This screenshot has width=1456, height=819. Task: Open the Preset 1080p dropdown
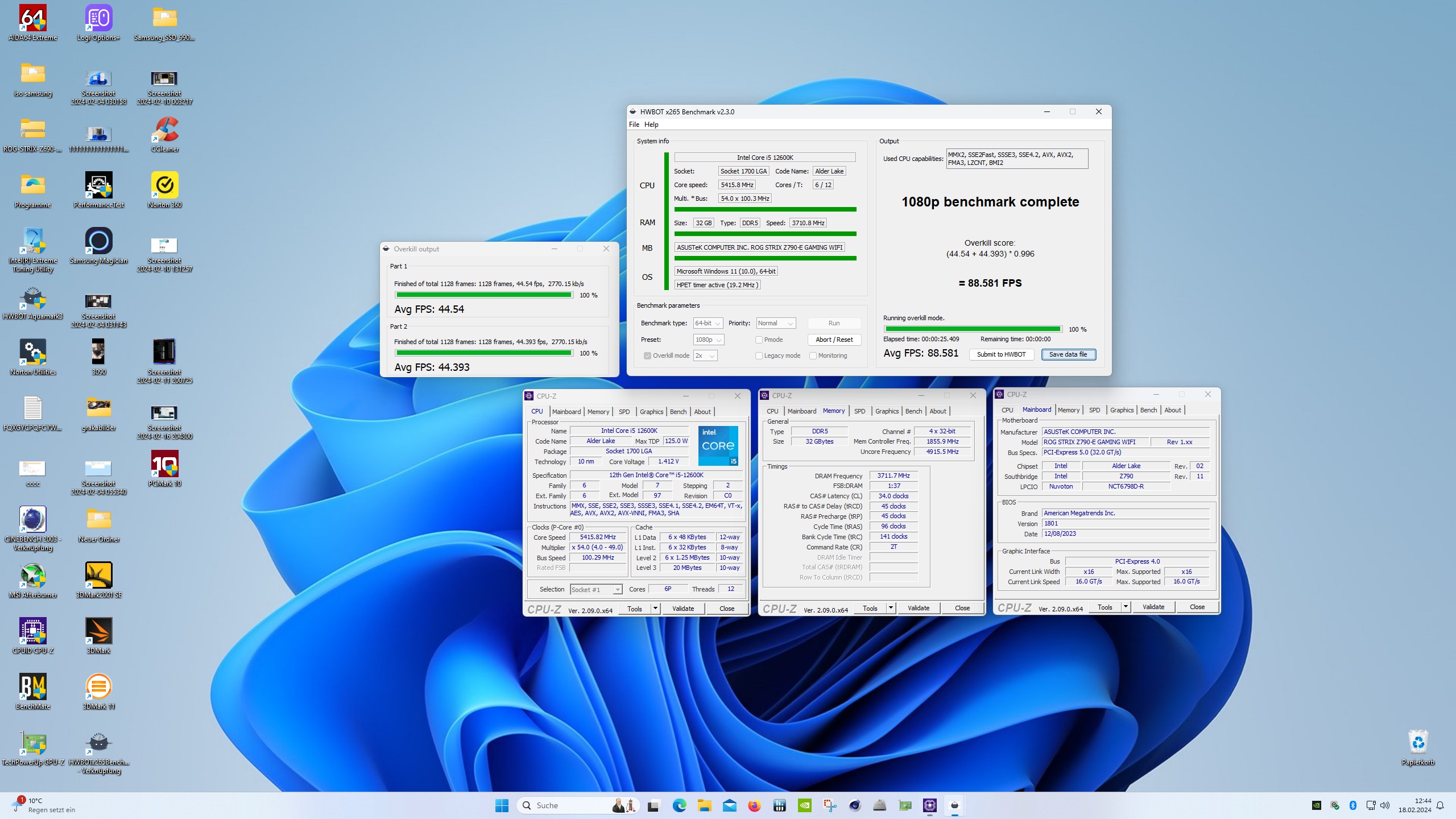708,340
